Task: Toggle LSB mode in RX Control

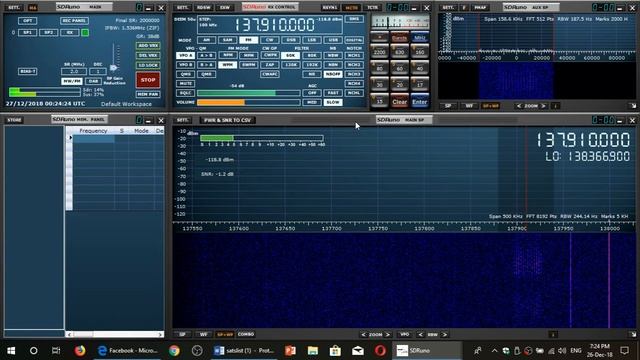Action: [312, 40]
